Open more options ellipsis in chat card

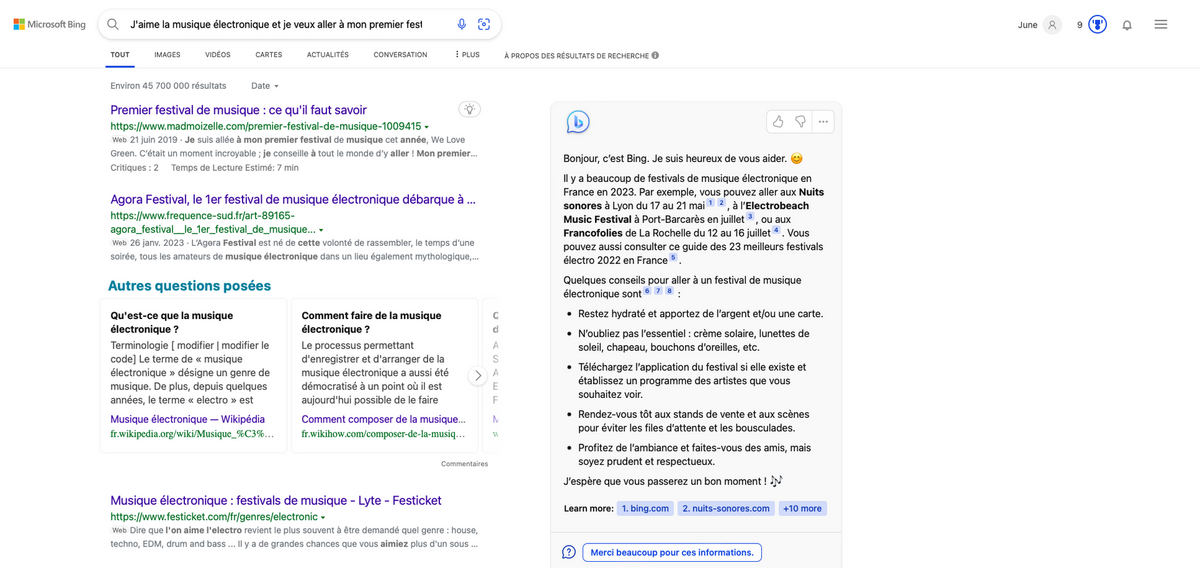[823, 122]
